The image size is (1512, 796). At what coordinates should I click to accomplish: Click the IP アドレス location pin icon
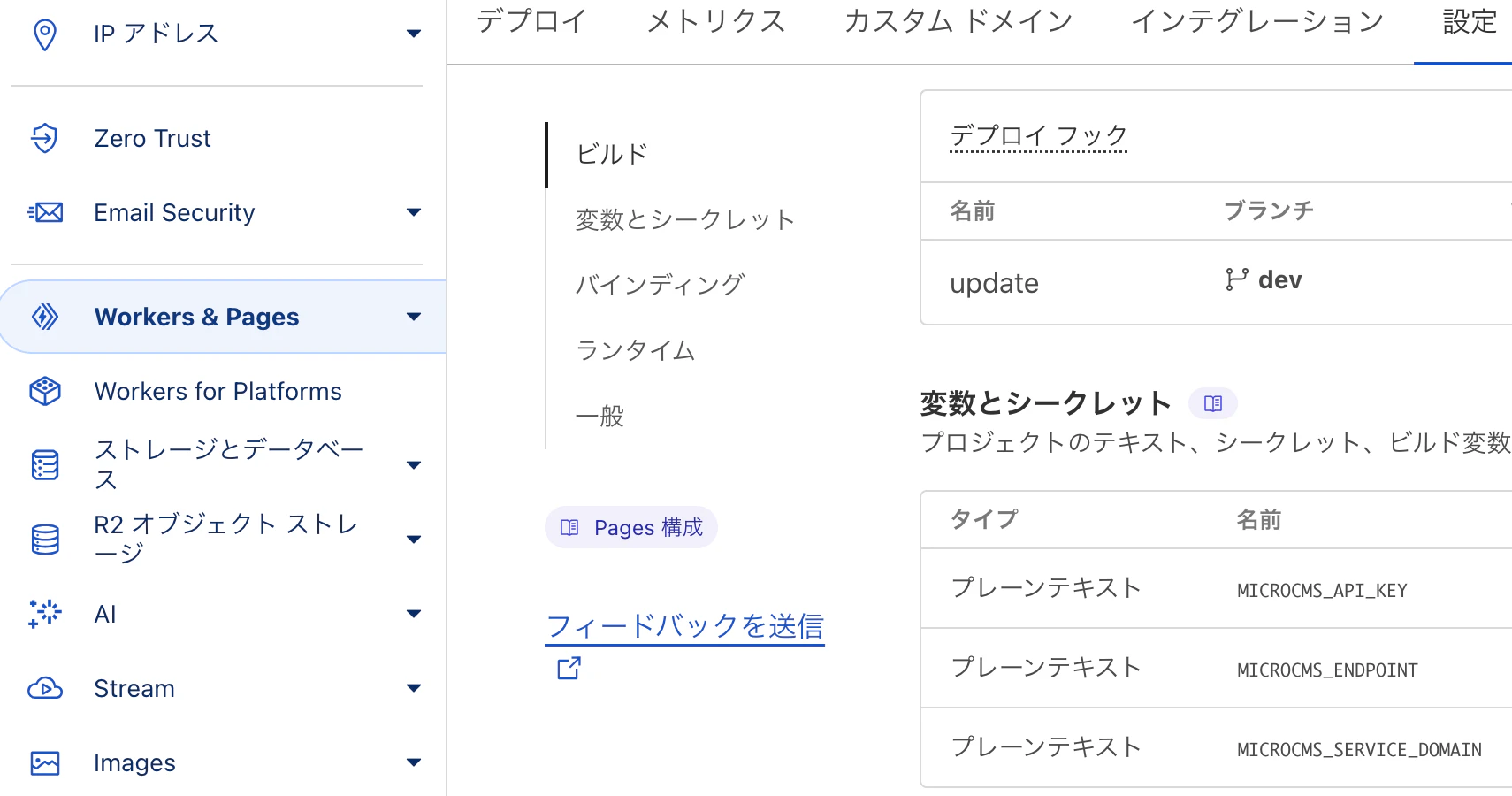coord(44,34)
